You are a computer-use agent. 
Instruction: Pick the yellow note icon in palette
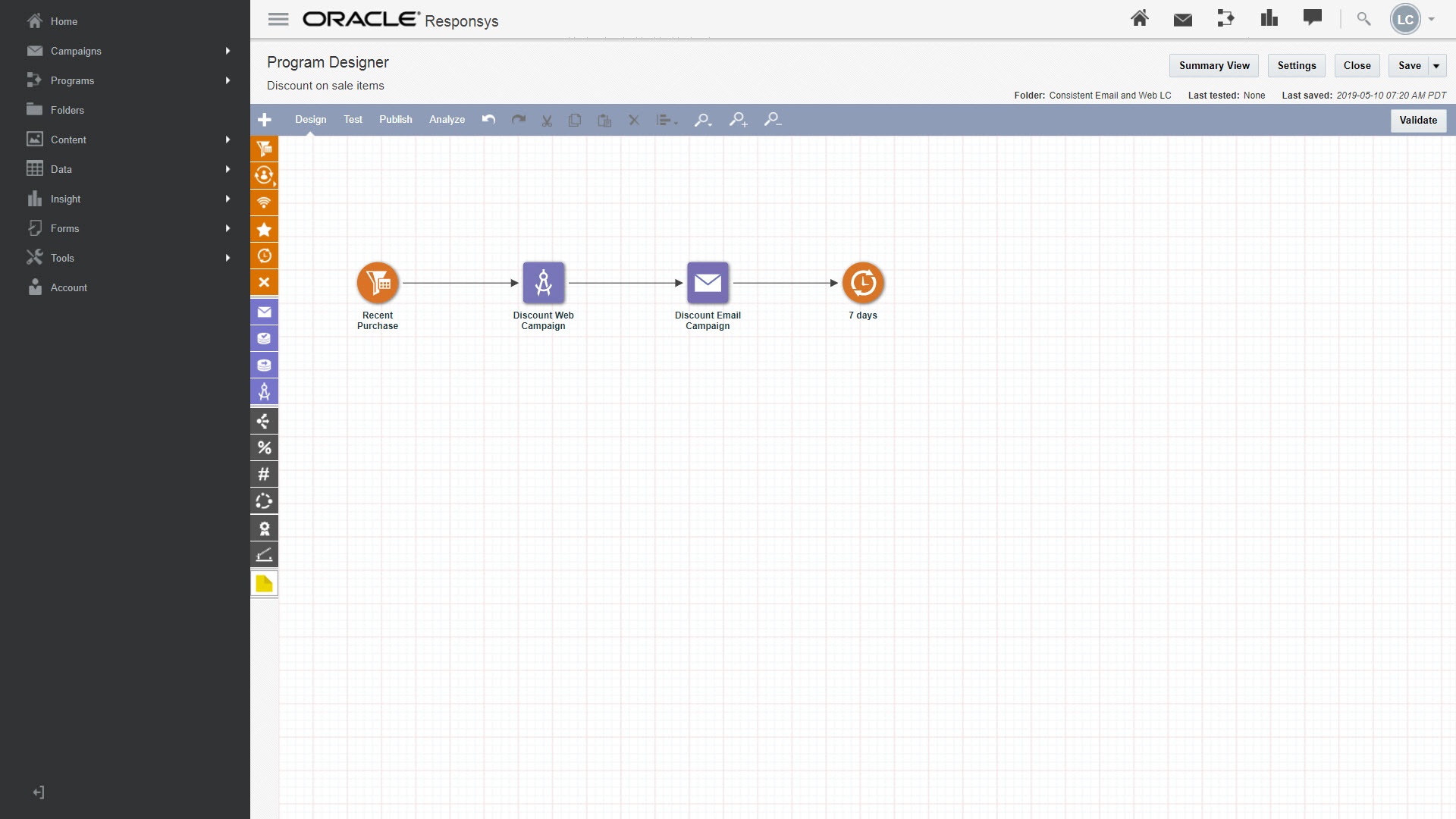(264, 583)
